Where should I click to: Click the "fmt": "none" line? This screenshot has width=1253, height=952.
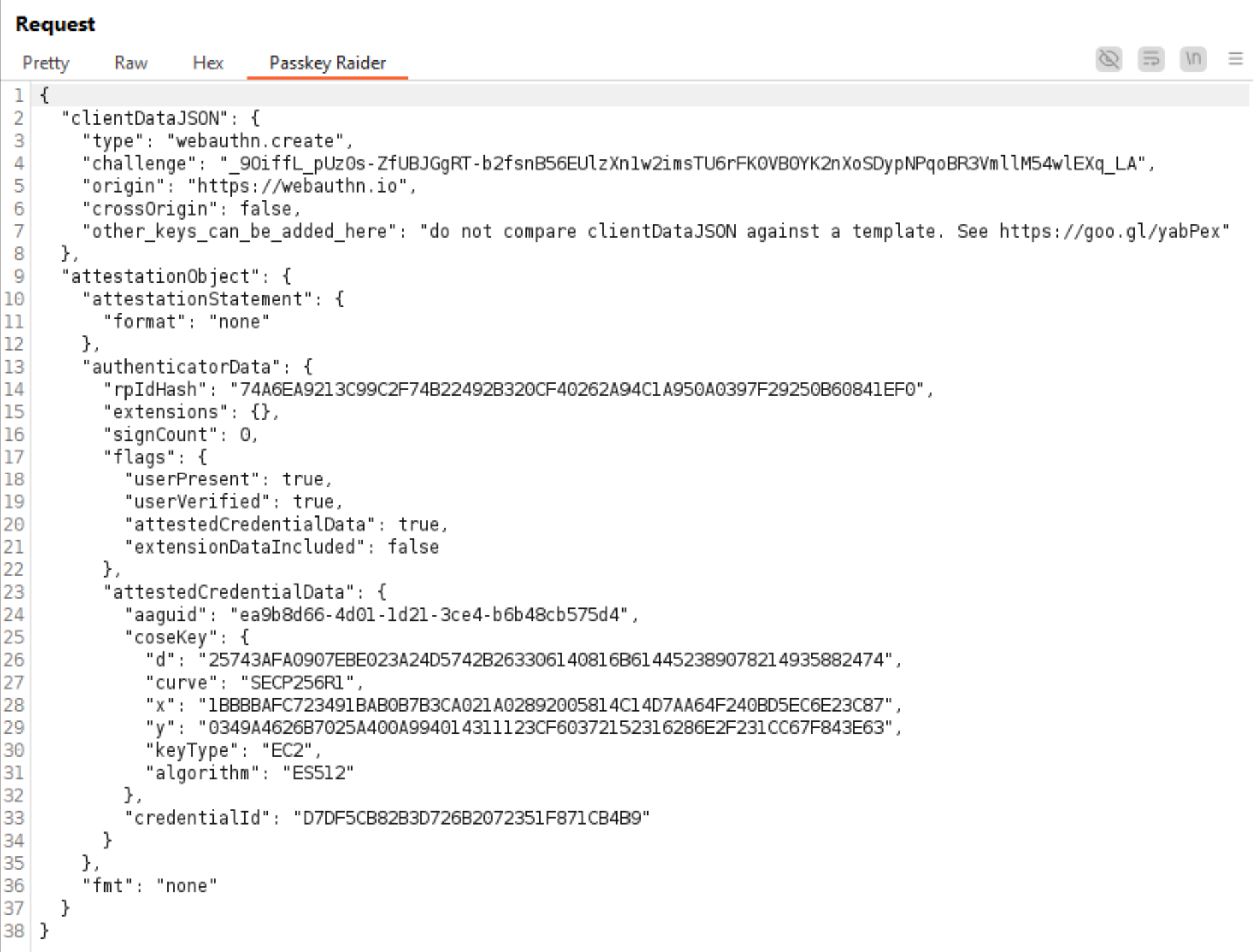pos(150,886)
